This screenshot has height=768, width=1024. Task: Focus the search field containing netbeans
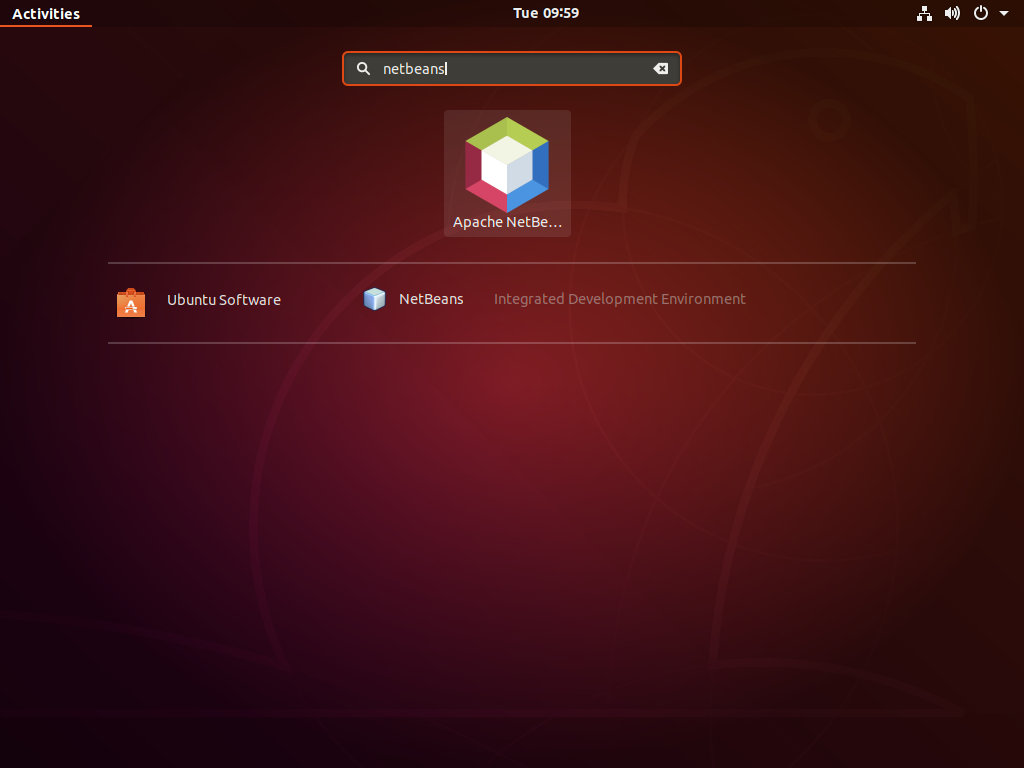(x=512, y=69)
